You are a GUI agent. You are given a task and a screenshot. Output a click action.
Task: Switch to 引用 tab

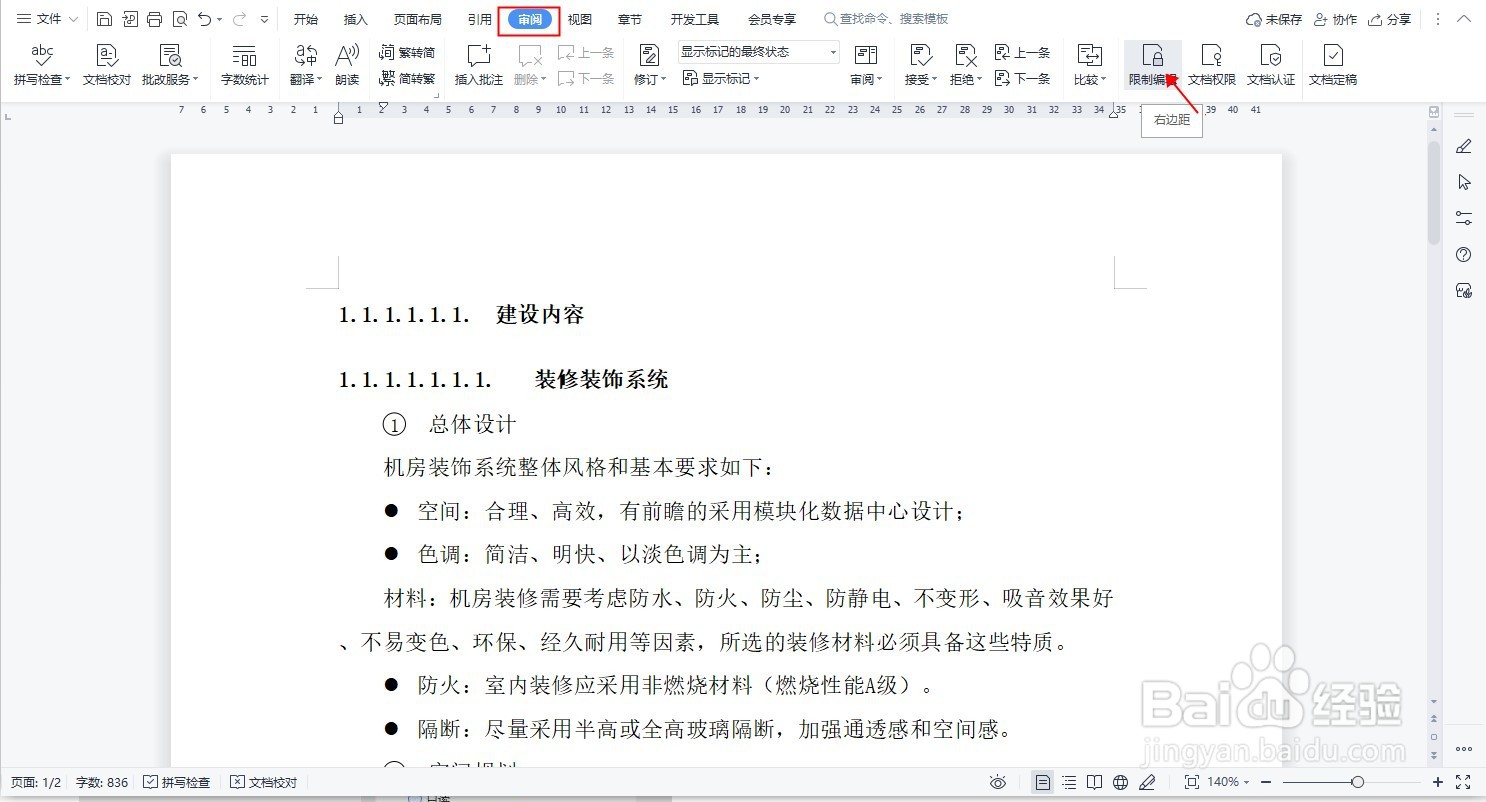(x=479, y=19)
